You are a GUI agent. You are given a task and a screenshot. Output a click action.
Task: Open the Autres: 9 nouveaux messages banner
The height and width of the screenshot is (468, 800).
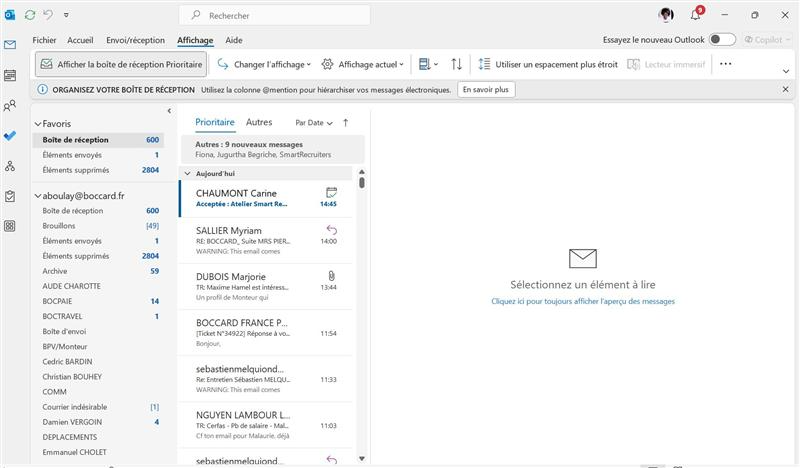click(273, 149)
